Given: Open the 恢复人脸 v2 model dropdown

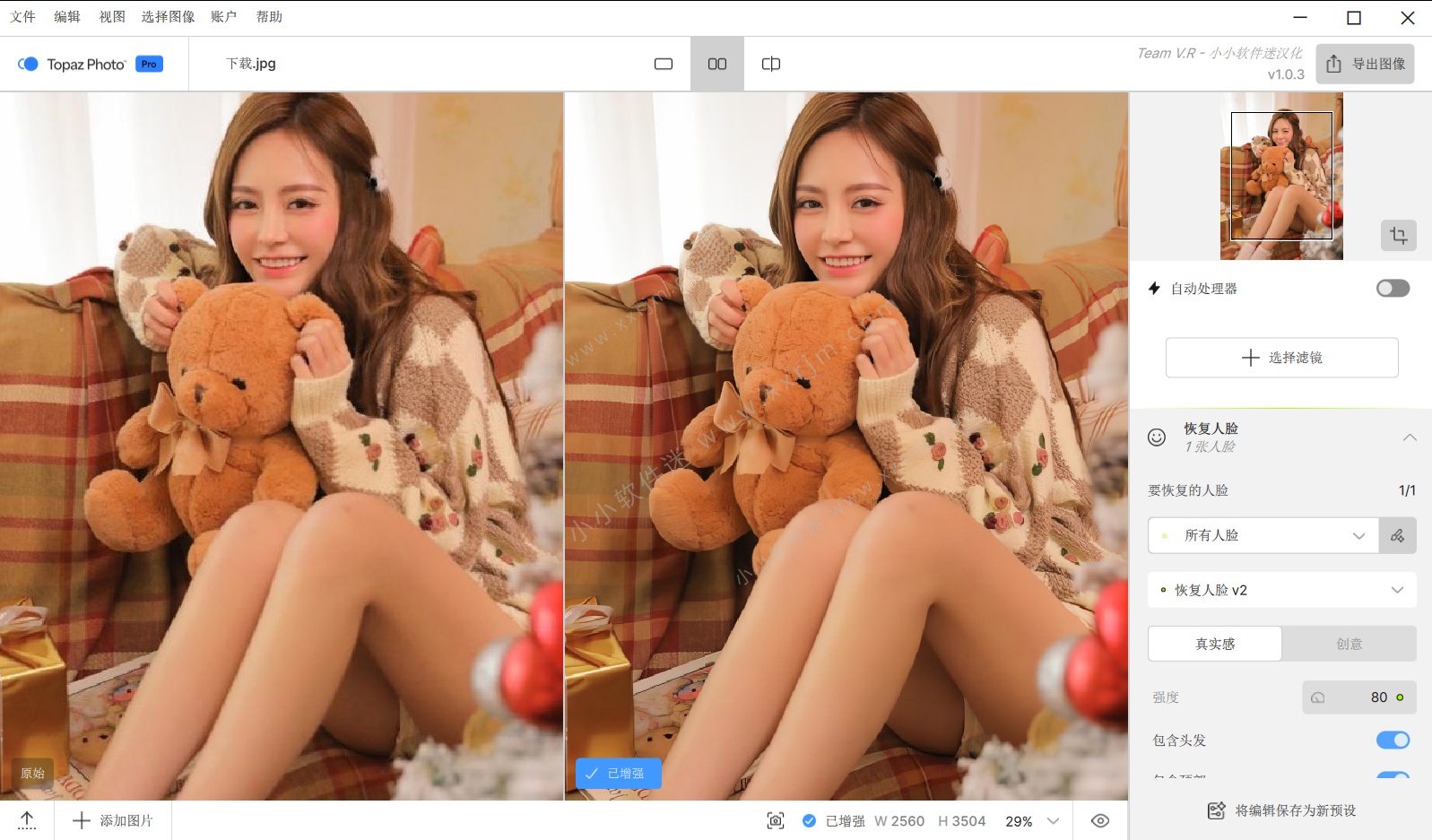Looking at the screenshot, I should click(1282, 590).
